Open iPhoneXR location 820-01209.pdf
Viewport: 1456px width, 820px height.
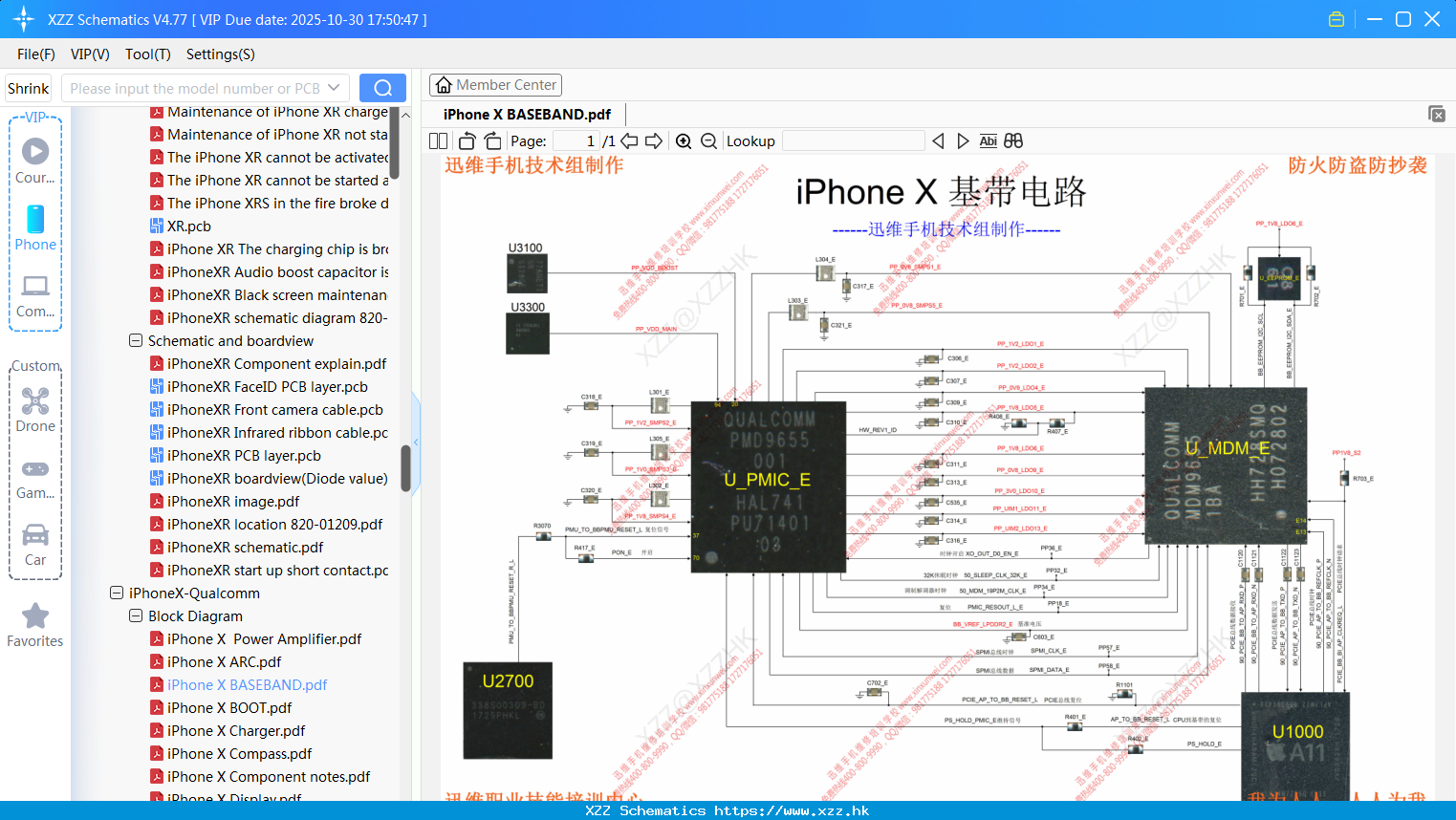pyautogui.click(x=275, y=524)
